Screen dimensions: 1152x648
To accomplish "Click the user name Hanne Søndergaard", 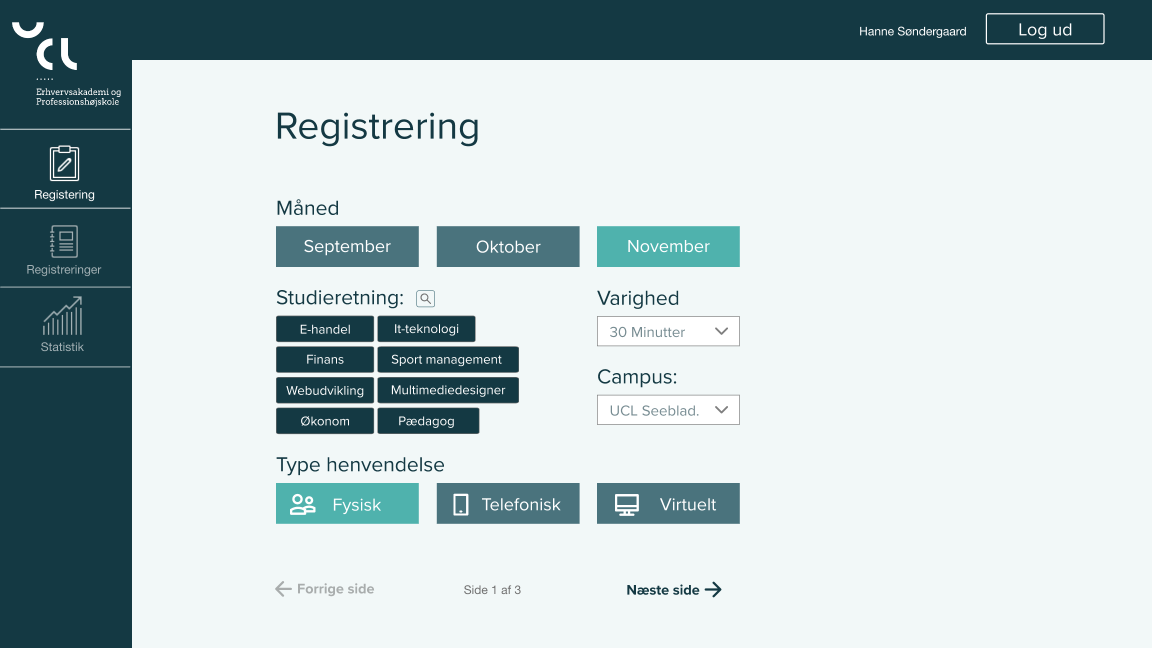I will 912,32.
